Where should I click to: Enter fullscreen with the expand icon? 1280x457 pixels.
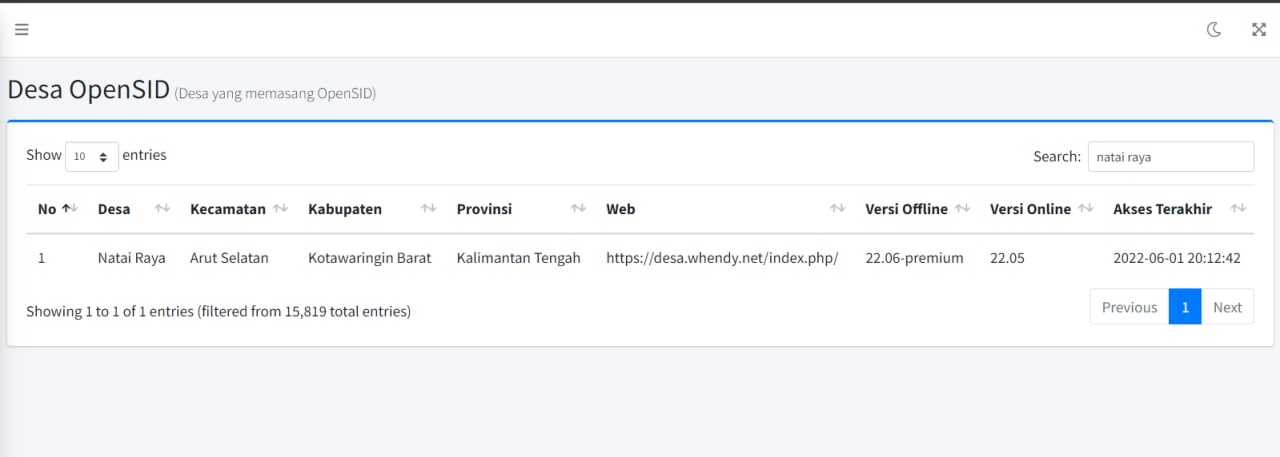(1259, 30)
